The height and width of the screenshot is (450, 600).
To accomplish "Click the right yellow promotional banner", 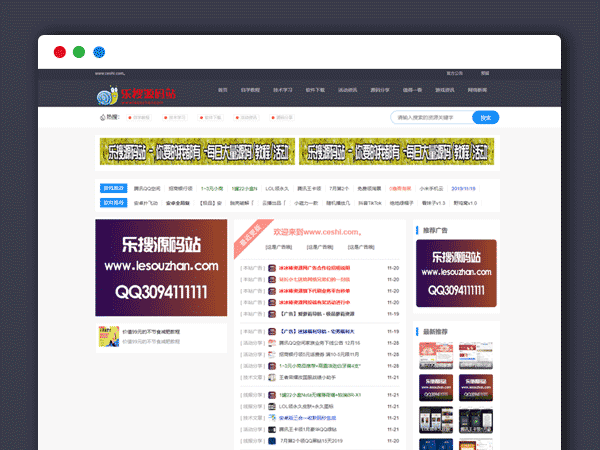I will (399, 154).
